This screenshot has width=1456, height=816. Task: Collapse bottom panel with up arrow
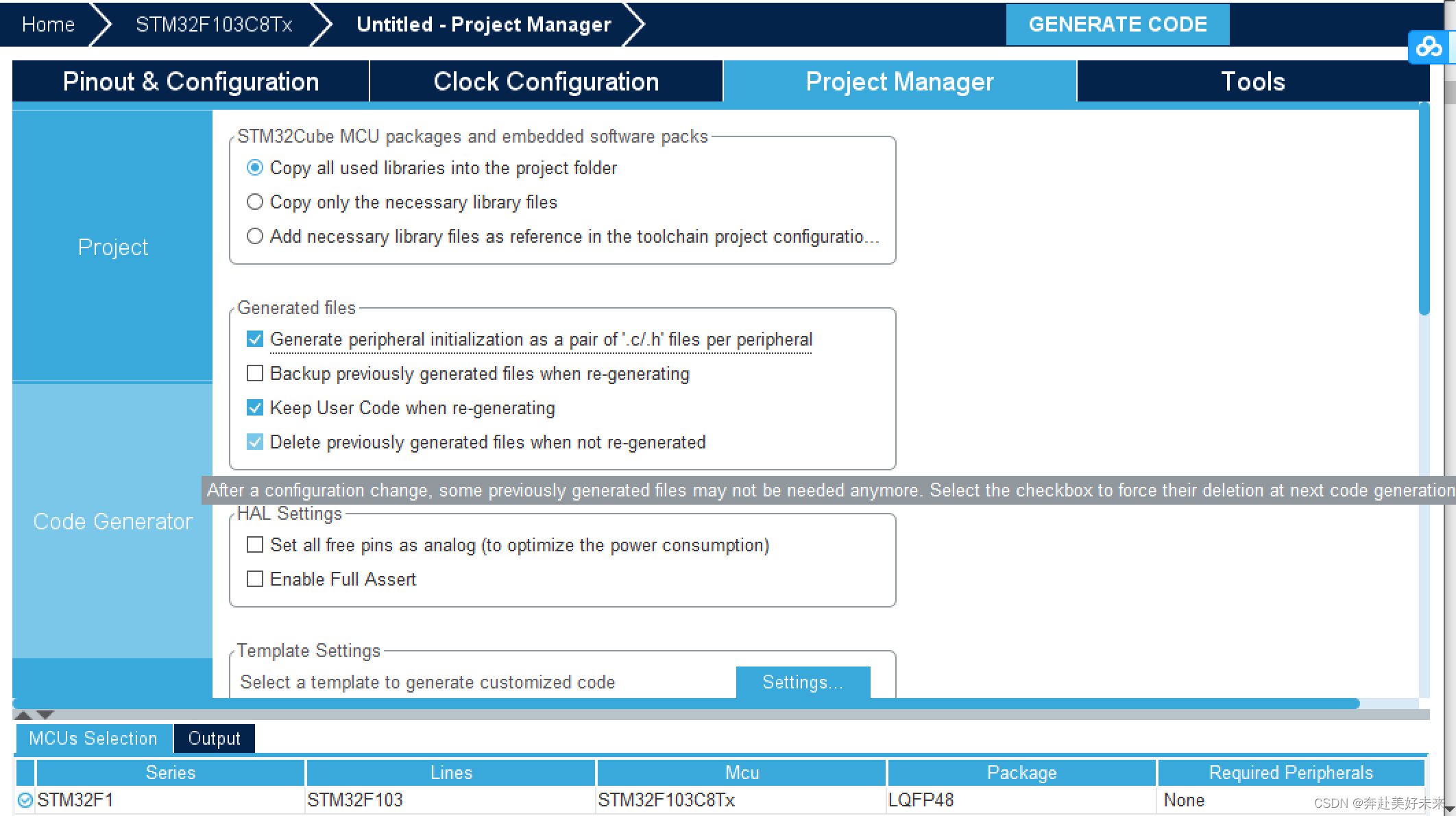tap(23, 715)
